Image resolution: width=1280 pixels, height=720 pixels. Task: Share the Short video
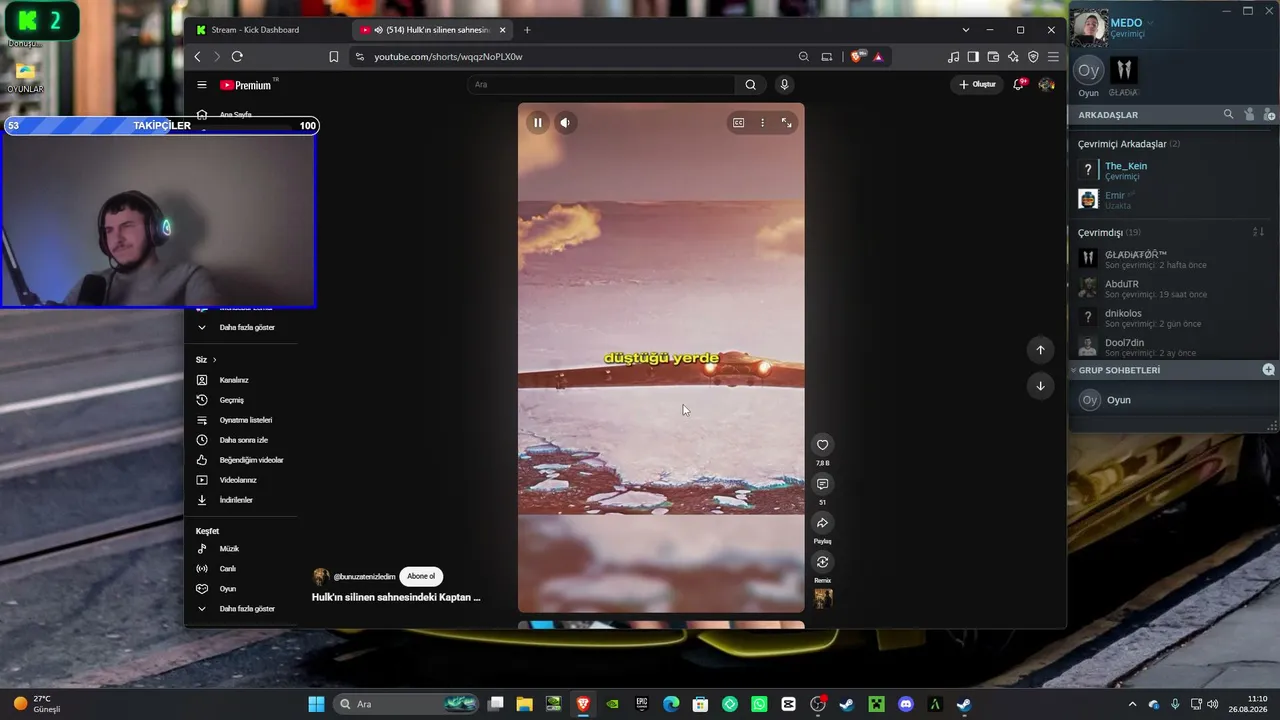click(822, 523)
